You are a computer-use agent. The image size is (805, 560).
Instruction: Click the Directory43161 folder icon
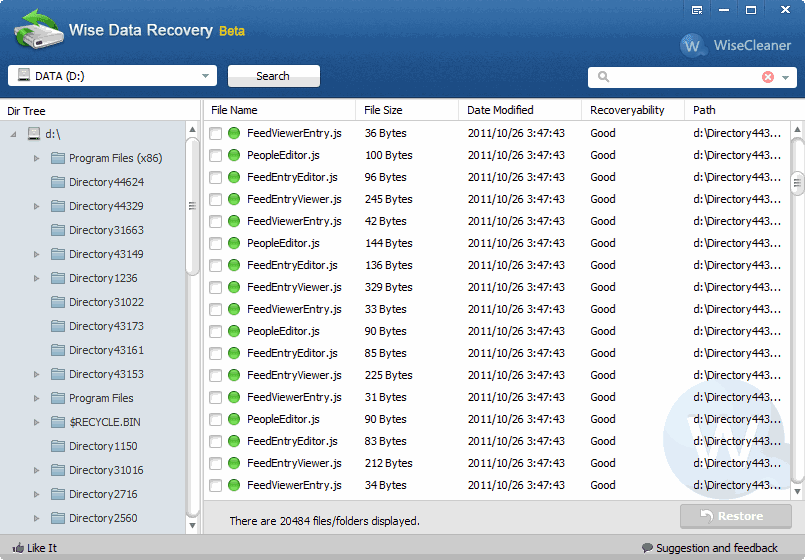point(58,350)
